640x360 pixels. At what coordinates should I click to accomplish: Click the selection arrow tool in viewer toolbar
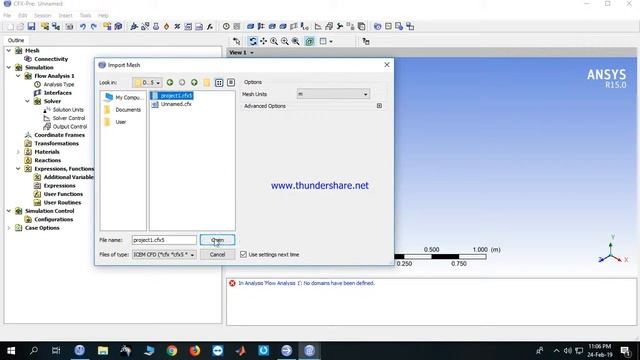tap(236, 41)
